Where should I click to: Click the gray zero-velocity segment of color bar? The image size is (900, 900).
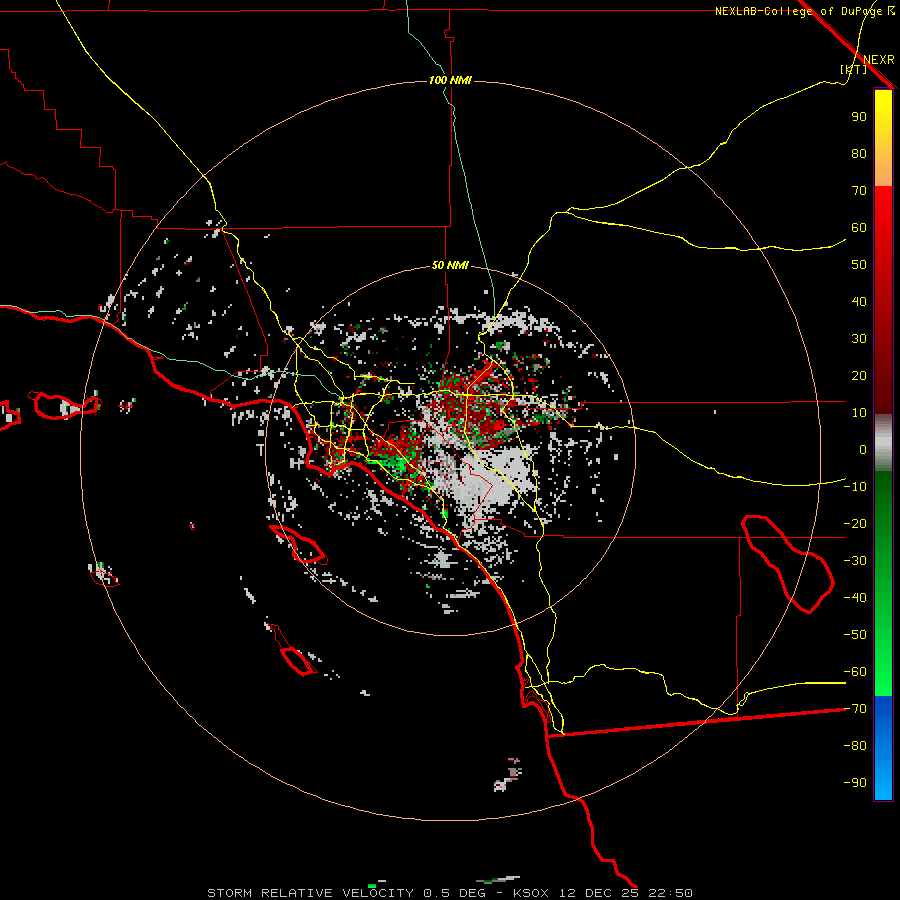883,443
